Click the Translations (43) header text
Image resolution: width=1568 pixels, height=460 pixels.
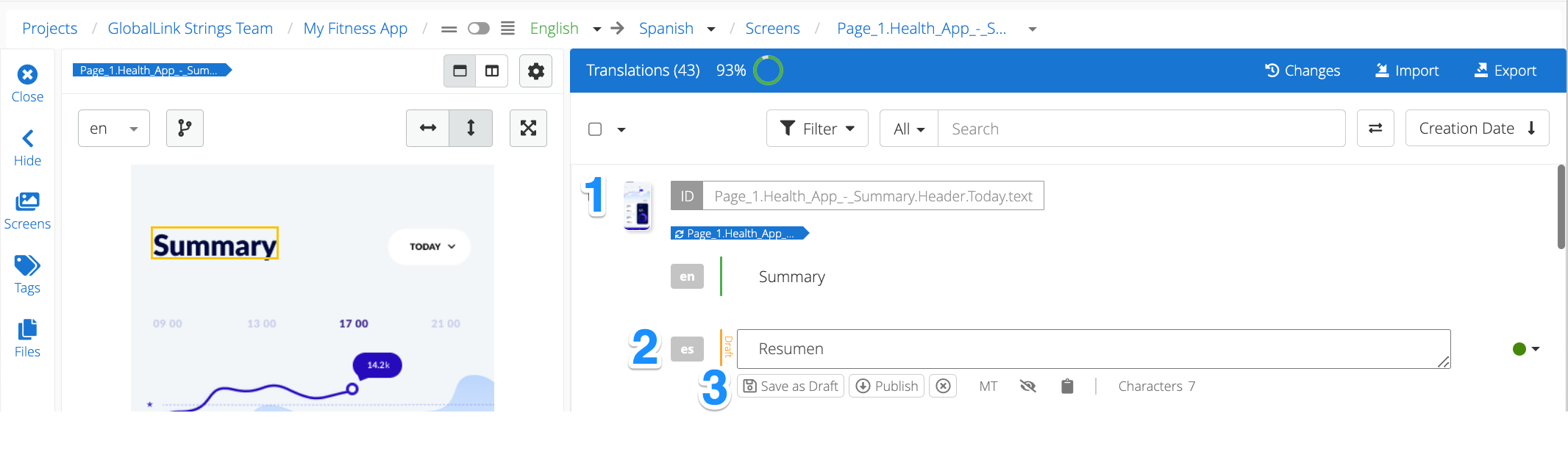[x=643, y=71]
